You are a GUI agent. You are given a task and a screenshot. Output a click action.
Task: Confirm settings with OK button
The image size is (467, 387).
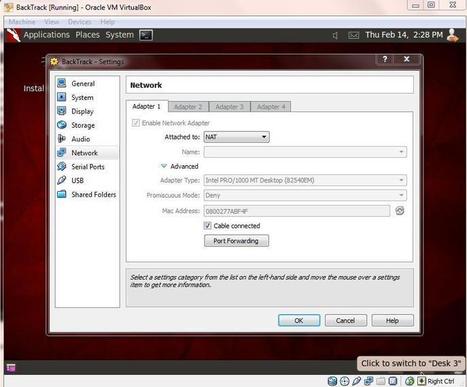tap(299, 320)
